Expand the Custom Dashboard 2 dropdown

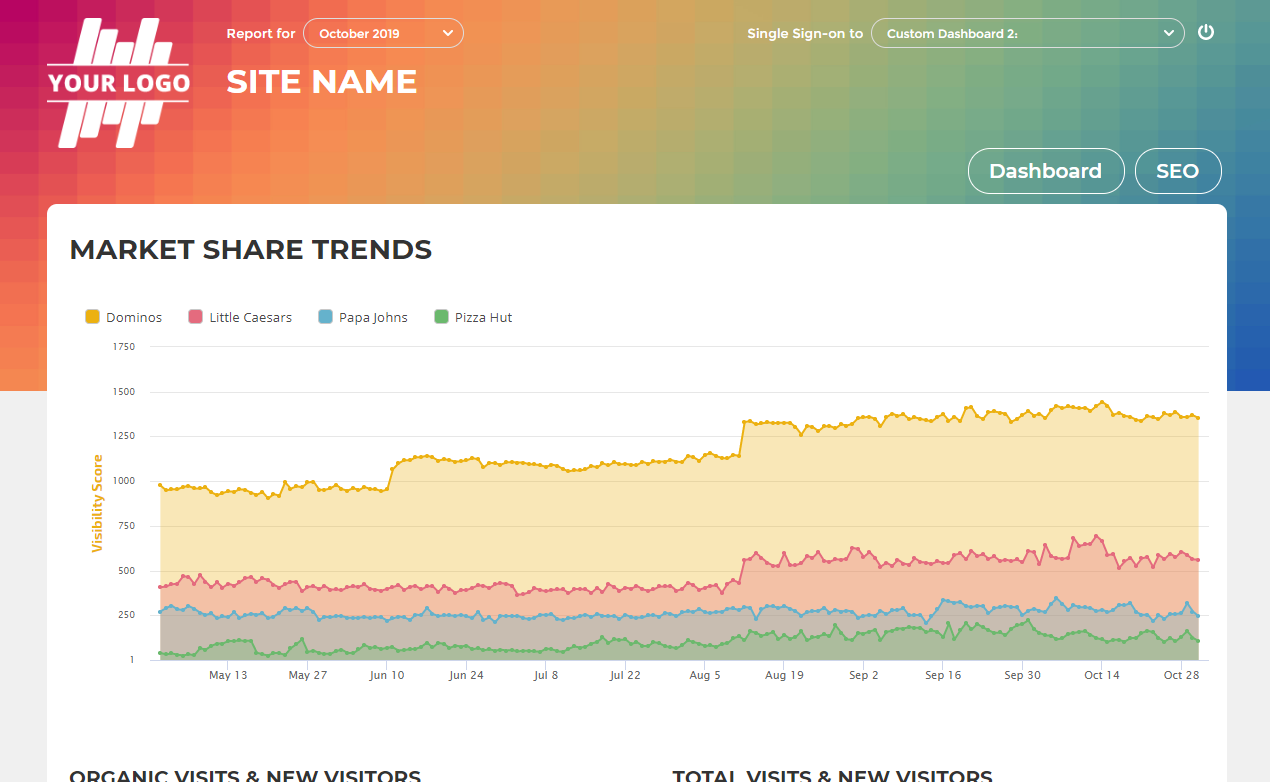point(1027,33)
